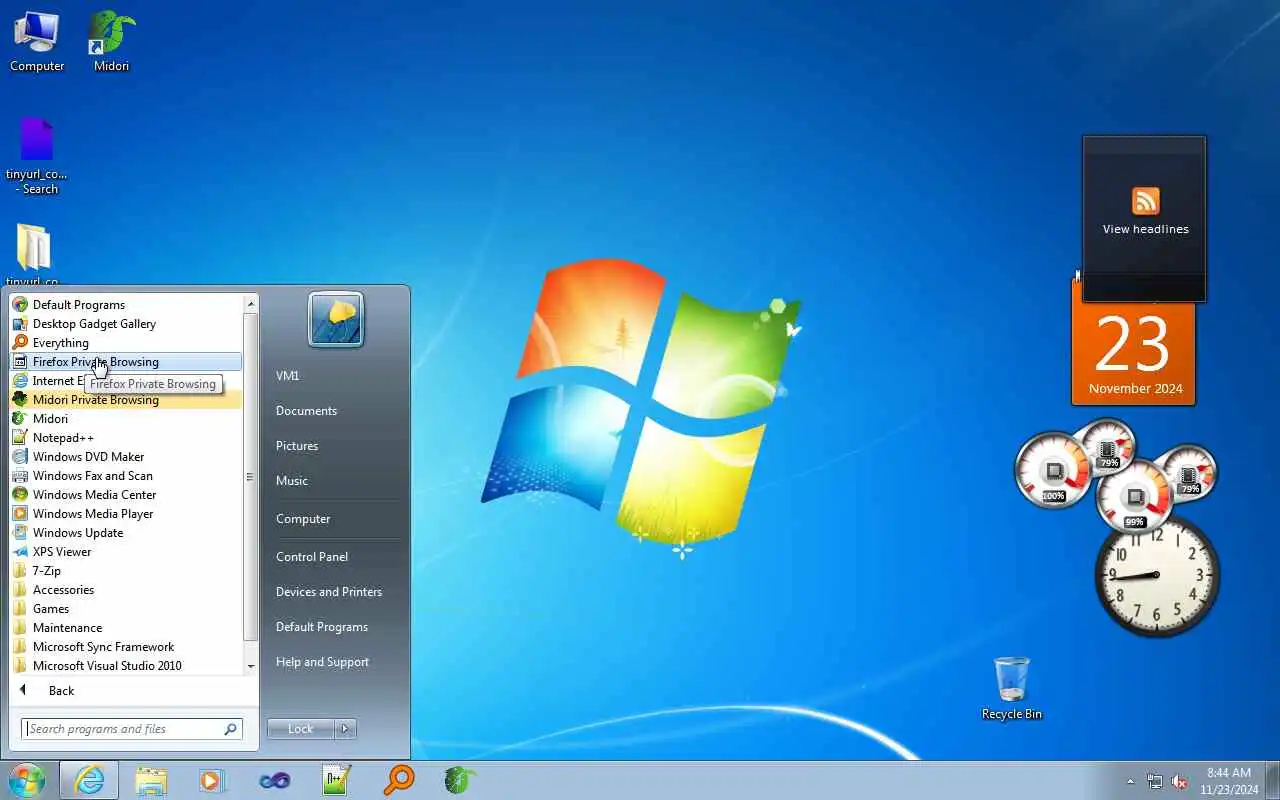1280x800 pixels.
Task: Open Notepad++ from the programs list
Action: [x=126, y=438]
